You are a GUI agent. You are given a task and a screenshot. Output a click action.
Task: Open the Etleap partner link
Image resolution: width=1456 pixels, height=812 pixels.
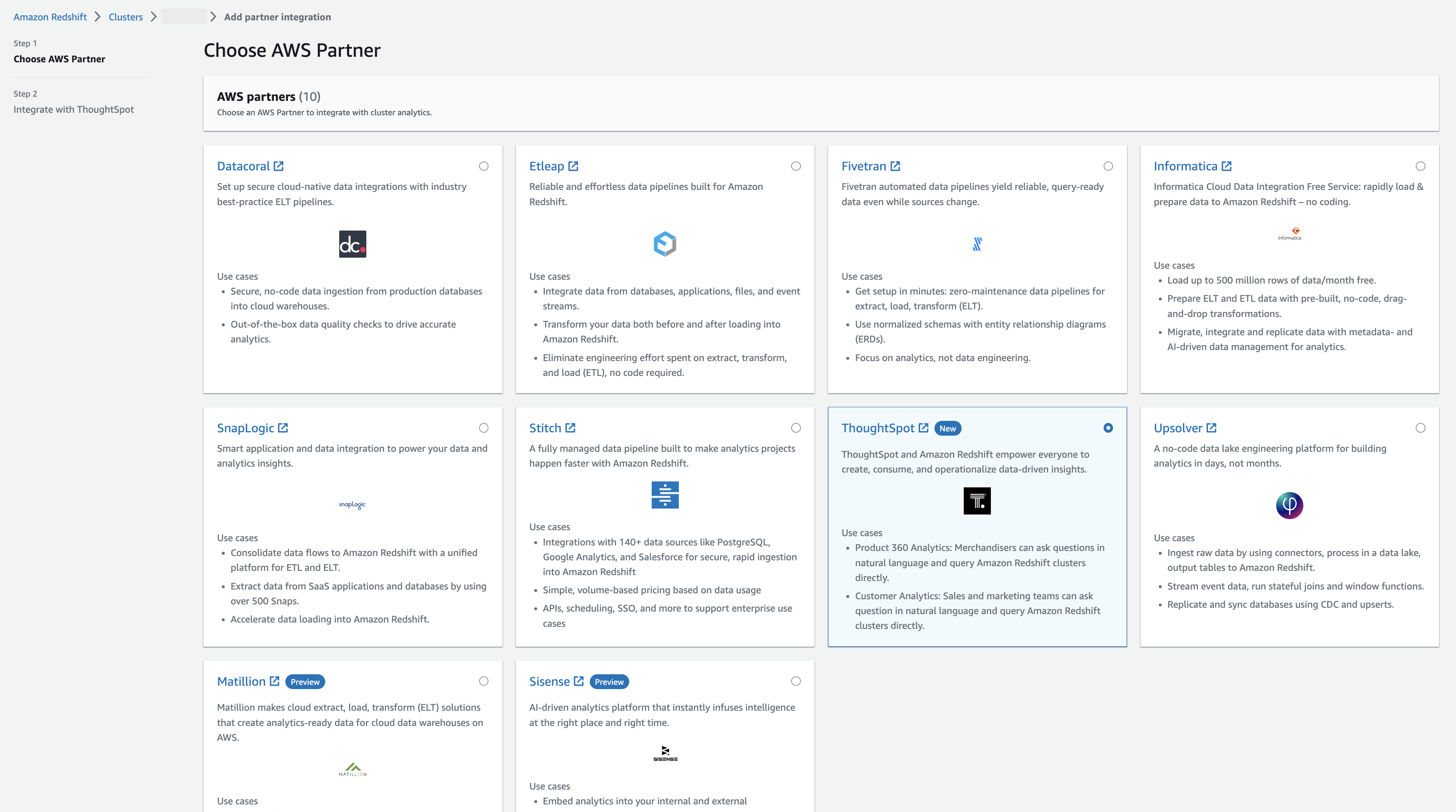click(x=546, y=166)
